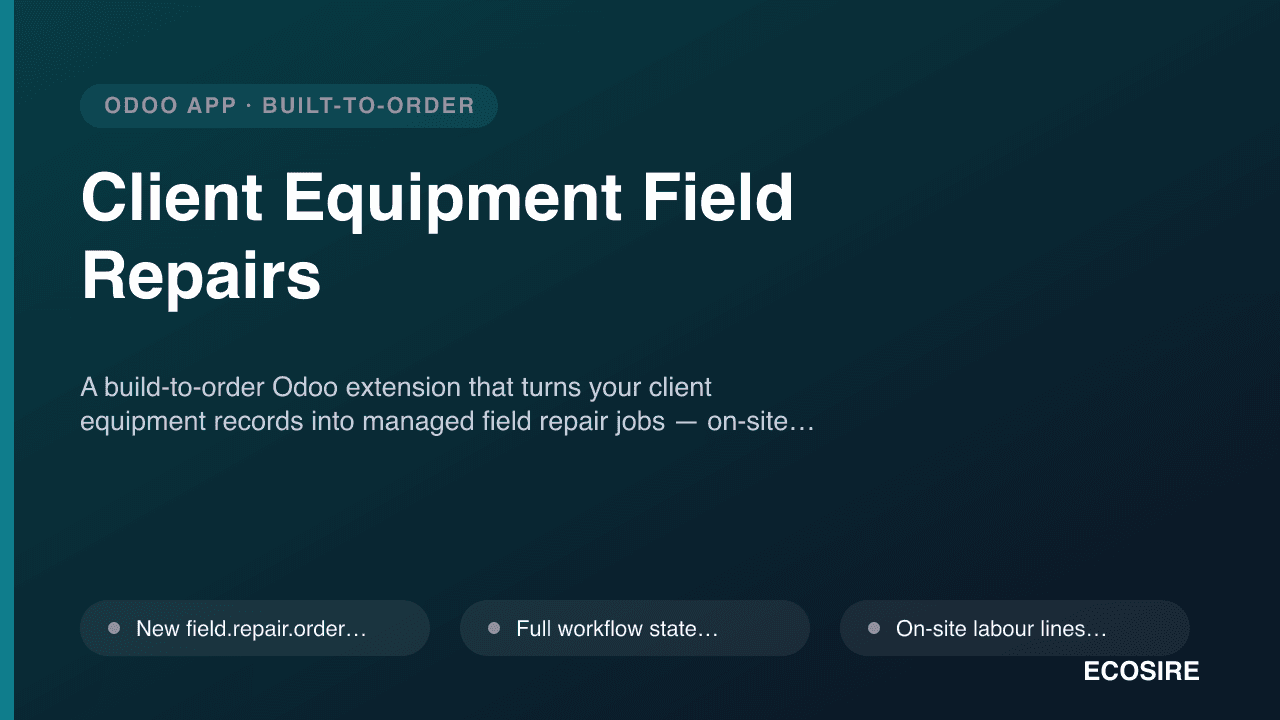Click the ODOO APP · BUILT-TO-ORDER badge

pos(289,106)
